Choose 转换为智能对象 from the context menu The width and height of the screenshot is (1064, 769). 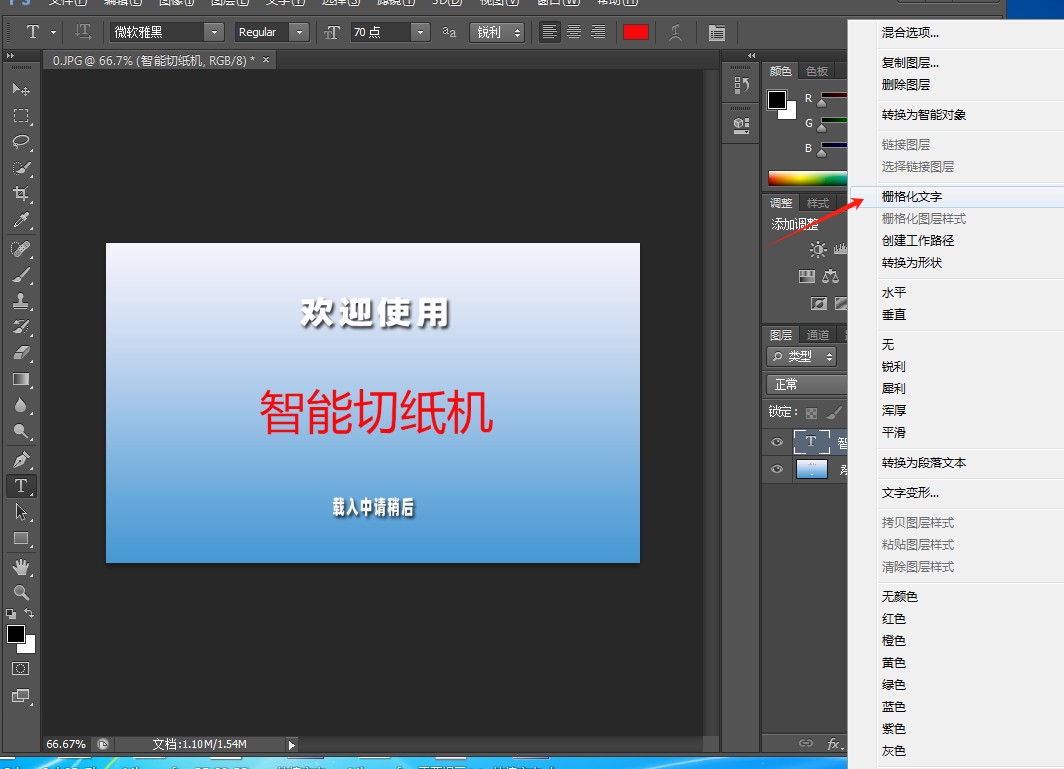[924, 115]
